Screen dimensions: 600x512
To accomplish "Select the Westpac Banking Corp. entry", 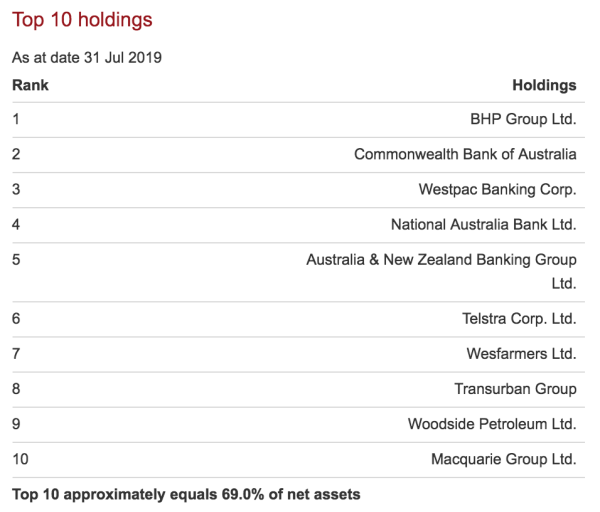I will (x=497, y=189).
